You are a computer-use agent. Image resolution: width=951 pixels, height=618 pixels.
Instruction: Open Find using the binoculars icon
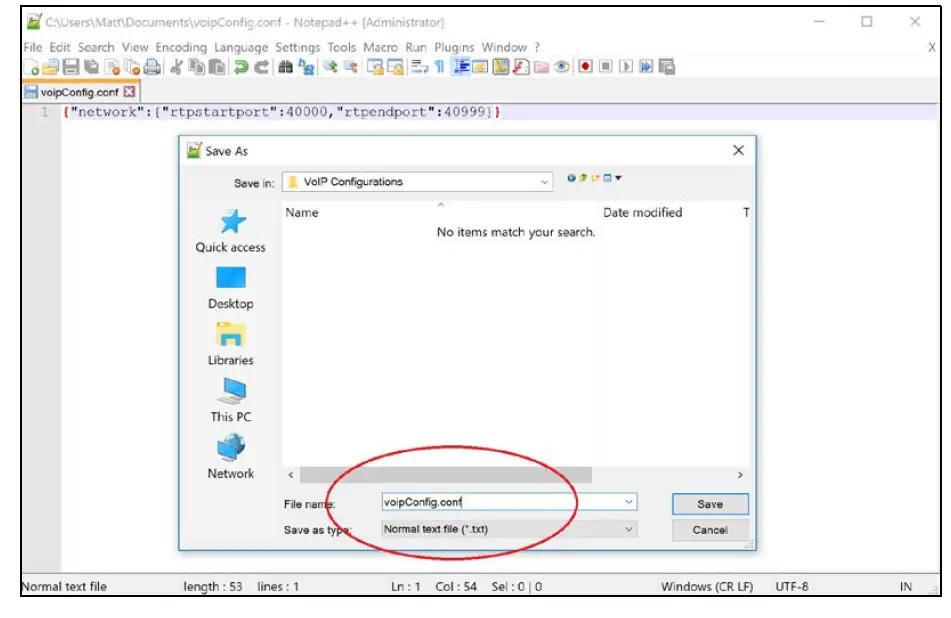(x=285, y=67)
